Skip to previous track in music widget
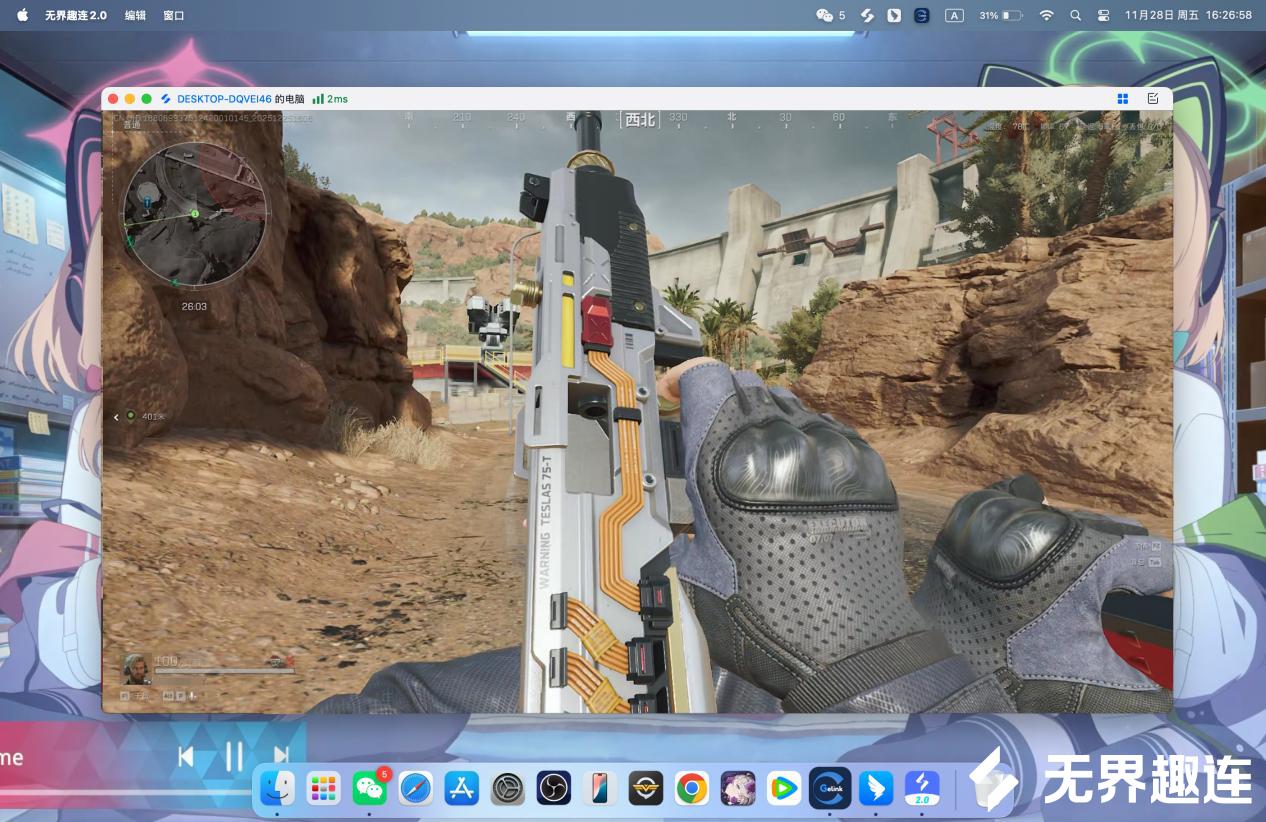The image size is (1266, 822). [186, 756]
